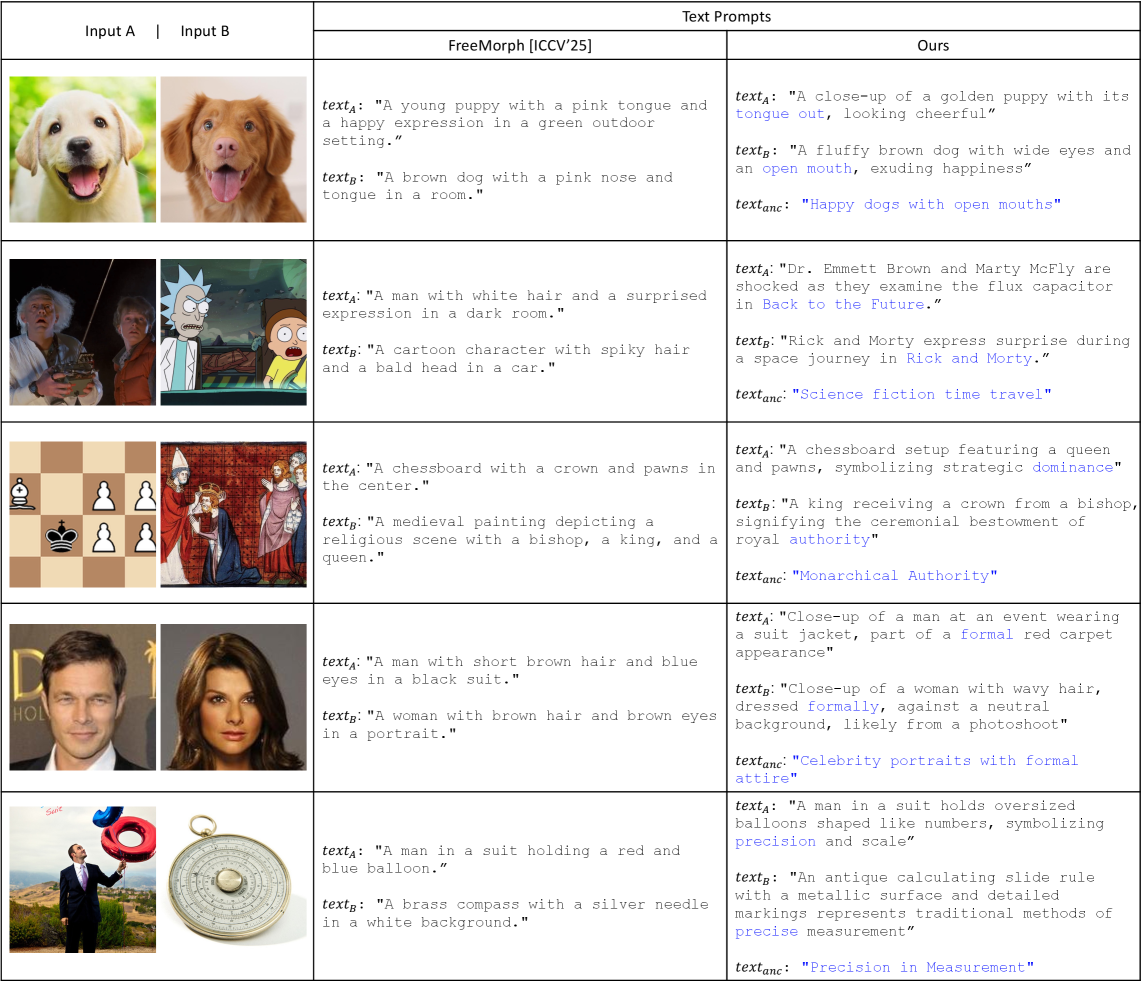The width and height of the screenshot is (1142, 986).
Task: Select the brass slide rule image
Action: coord(233,879)
